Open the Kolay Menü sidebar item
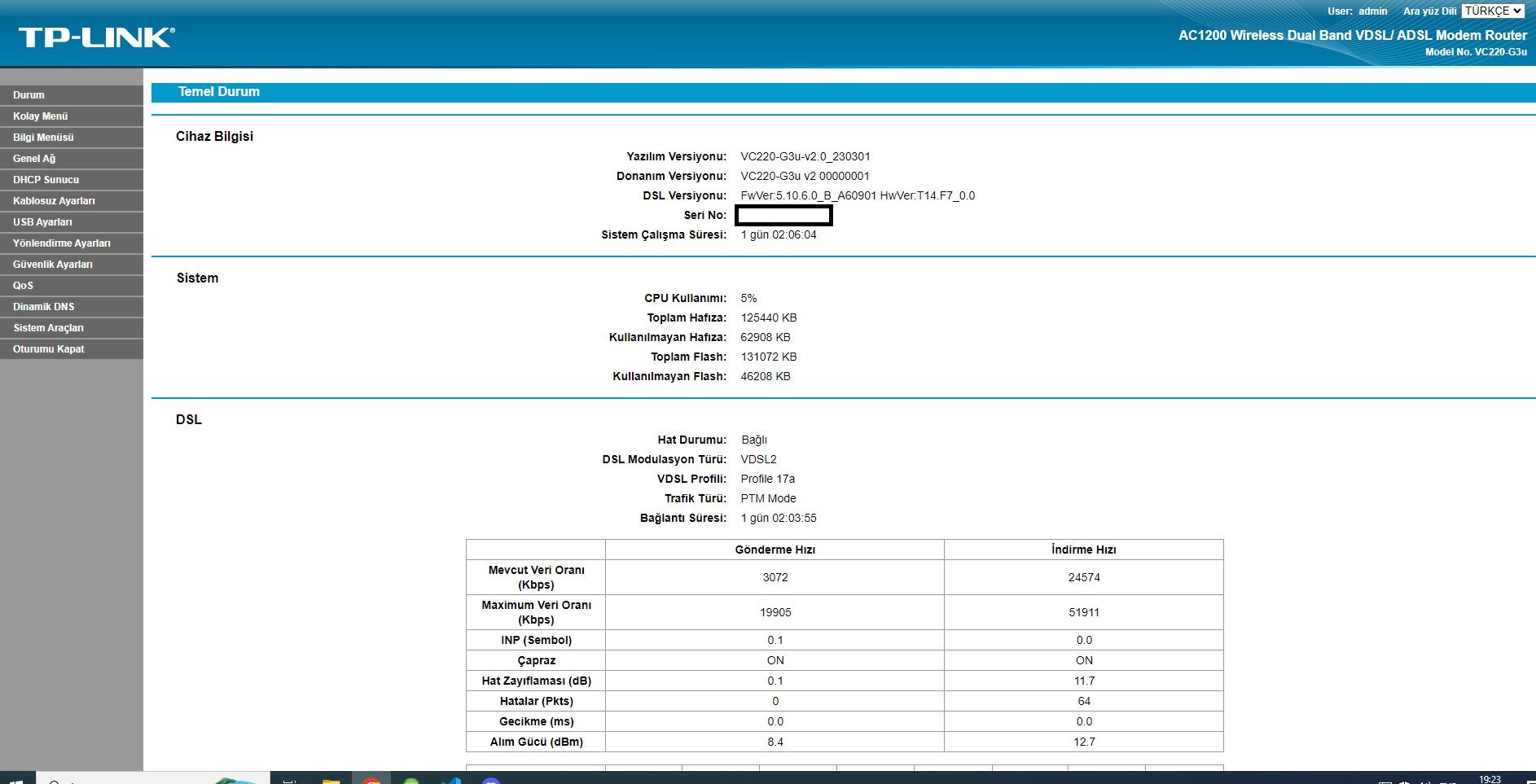Viewport: 1536px width, 784px height. click(x=72, y=116)
